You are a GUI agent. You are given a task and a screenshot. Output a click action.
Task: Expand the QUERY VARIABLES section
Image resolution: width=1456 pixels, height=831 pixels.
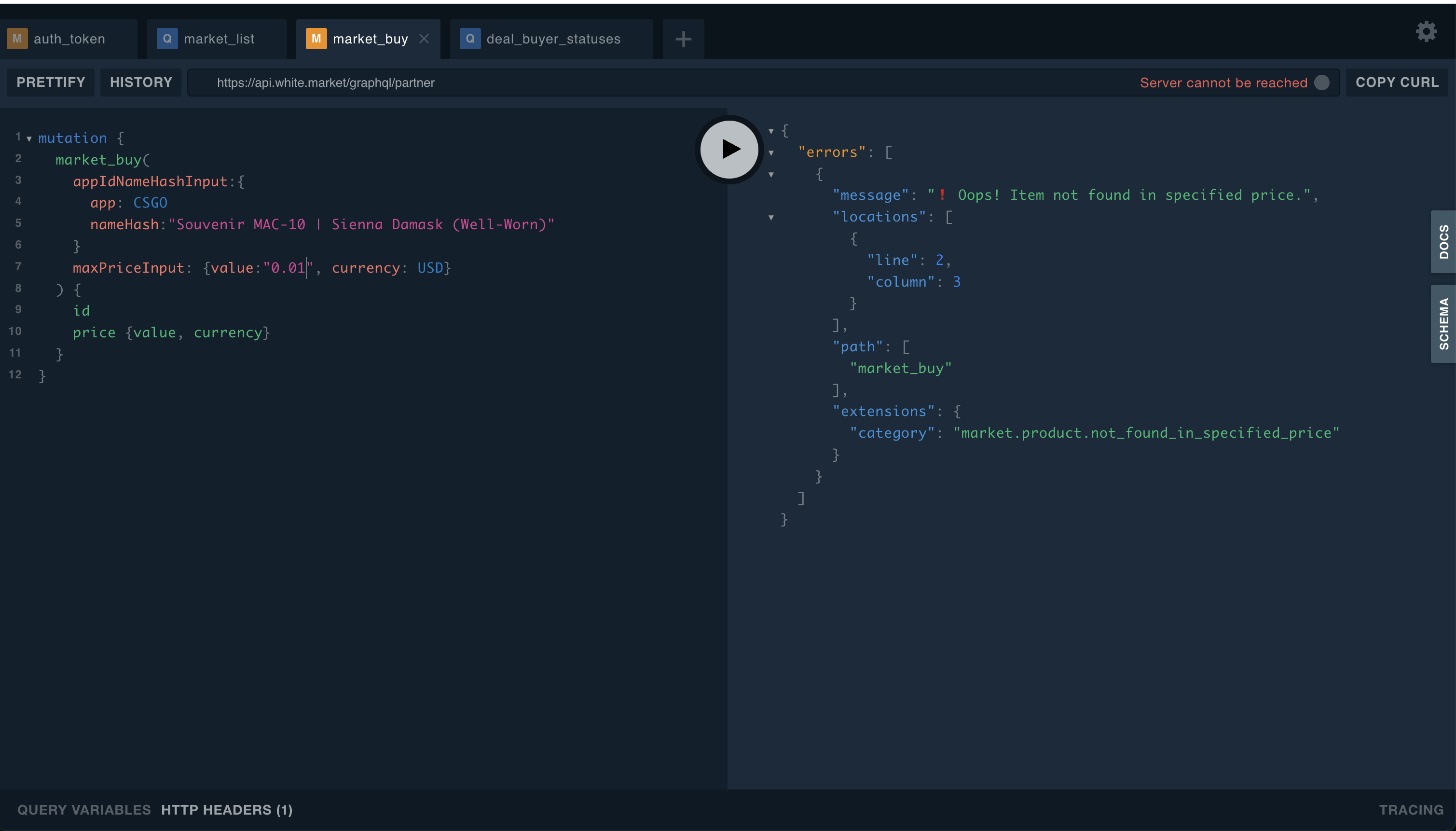click(x=84, y=810)
